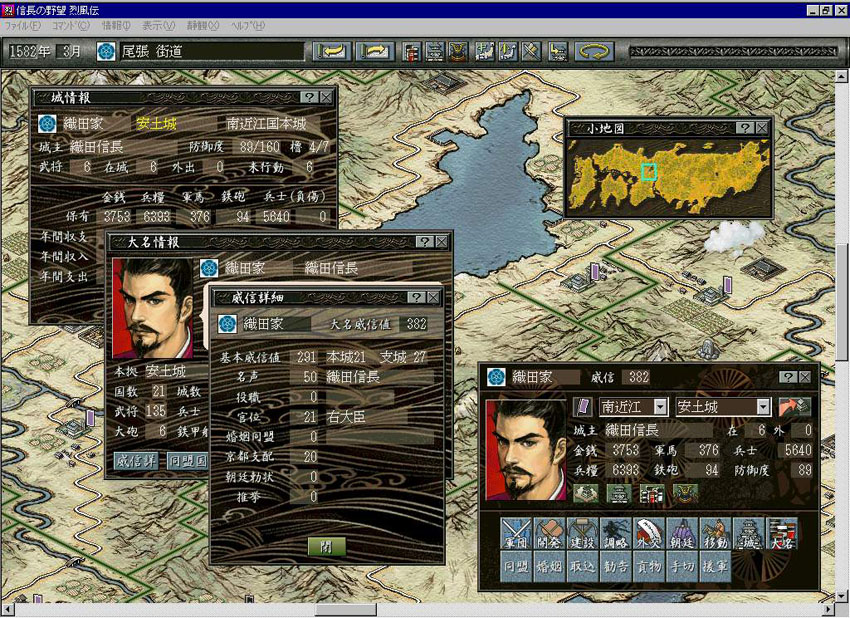Expand the 安土城 castle dropdown
Viewport: 850px width, 618px height.
(x=764, y=407)
